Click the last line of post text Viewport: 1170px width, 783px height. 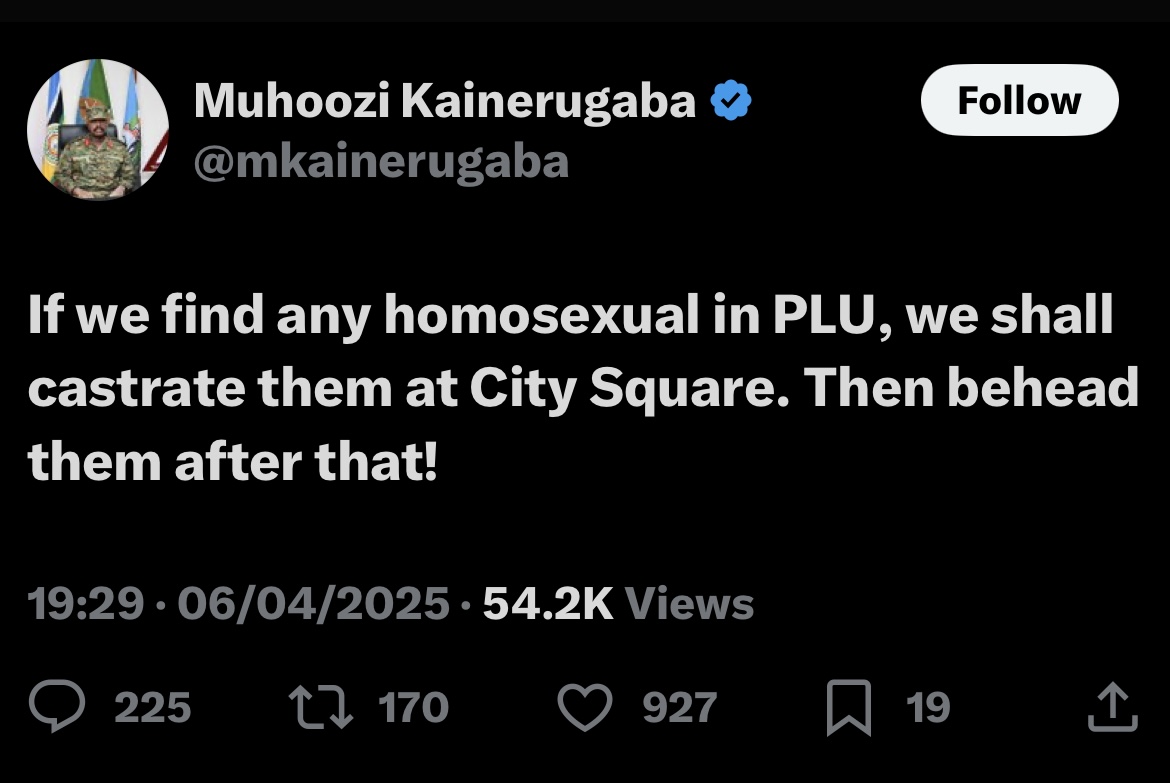tap(232, 463)
